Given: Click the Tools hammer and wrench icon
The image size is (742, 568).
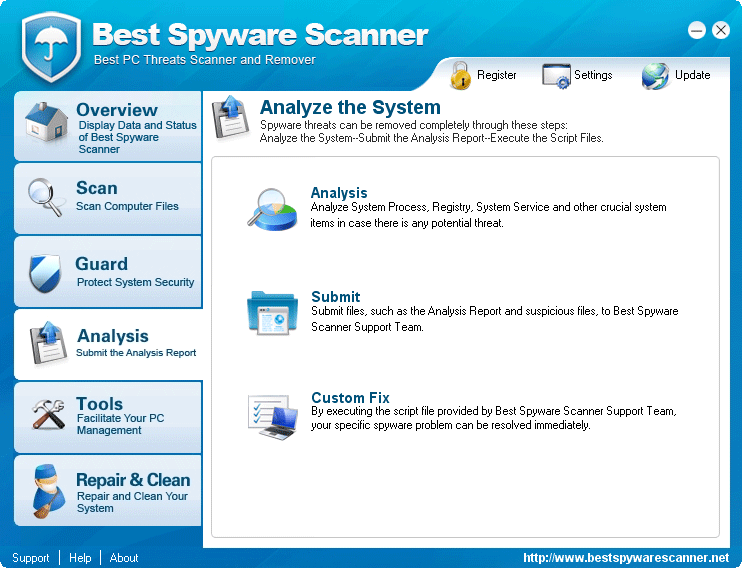Looking at the screenshot, I should [48, 414].
